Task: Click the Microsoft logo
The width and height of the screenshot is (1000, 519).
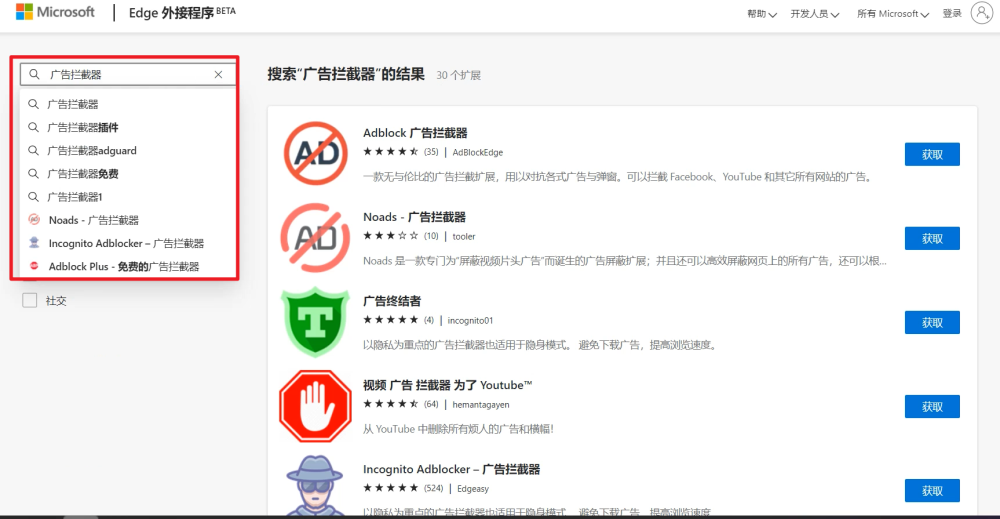Action: point(55,12)
